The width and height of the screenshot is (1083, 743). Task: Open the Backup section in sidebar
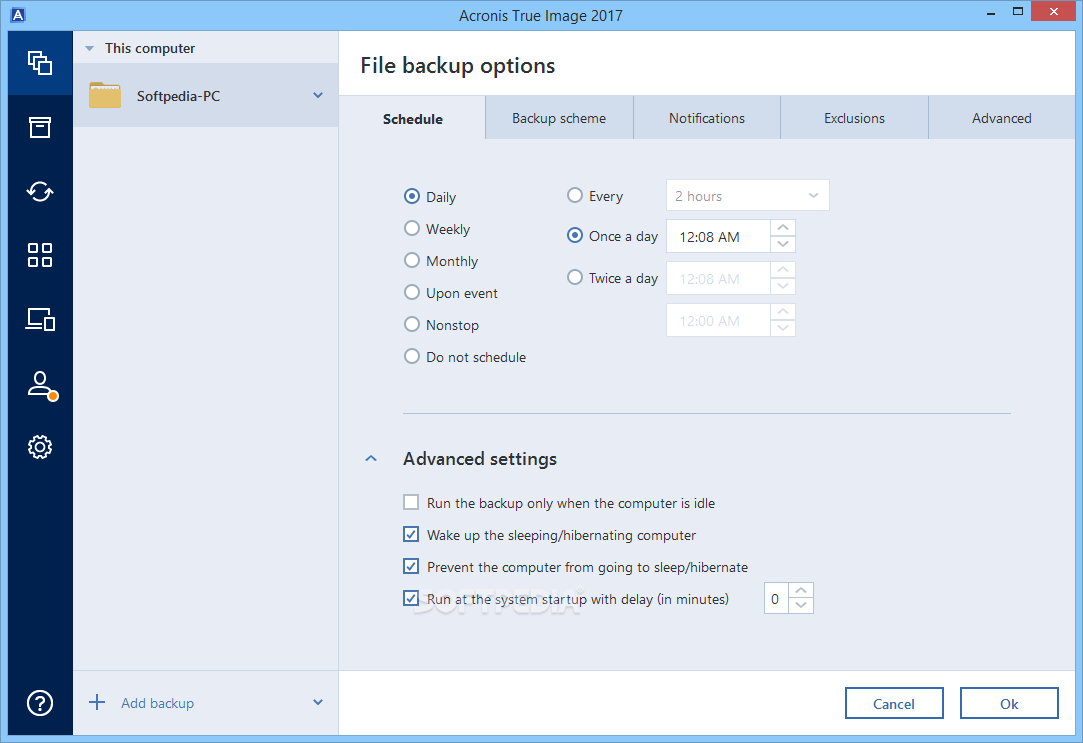(40, 63)
